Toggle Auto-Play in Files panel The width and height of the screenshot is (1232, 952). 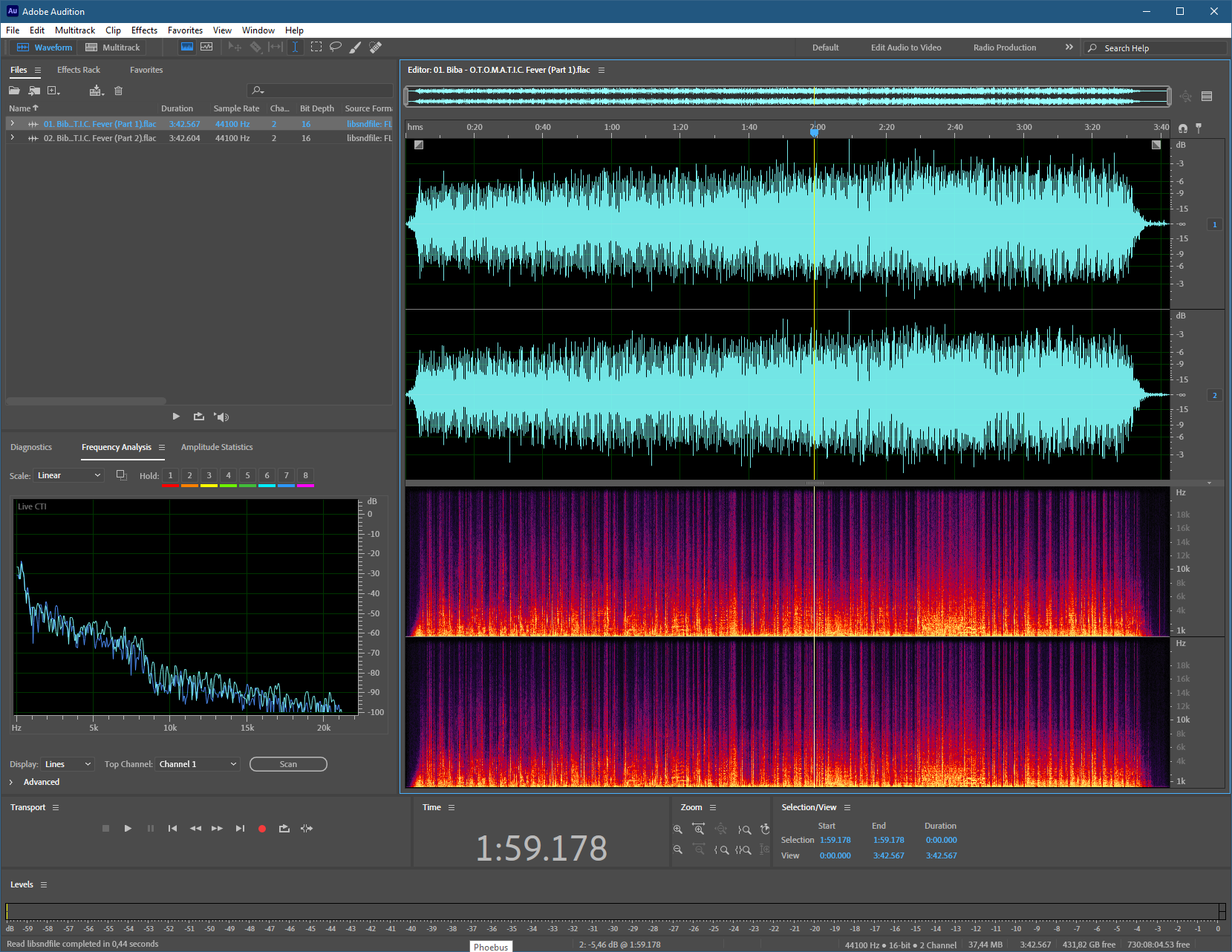(221, 417)
